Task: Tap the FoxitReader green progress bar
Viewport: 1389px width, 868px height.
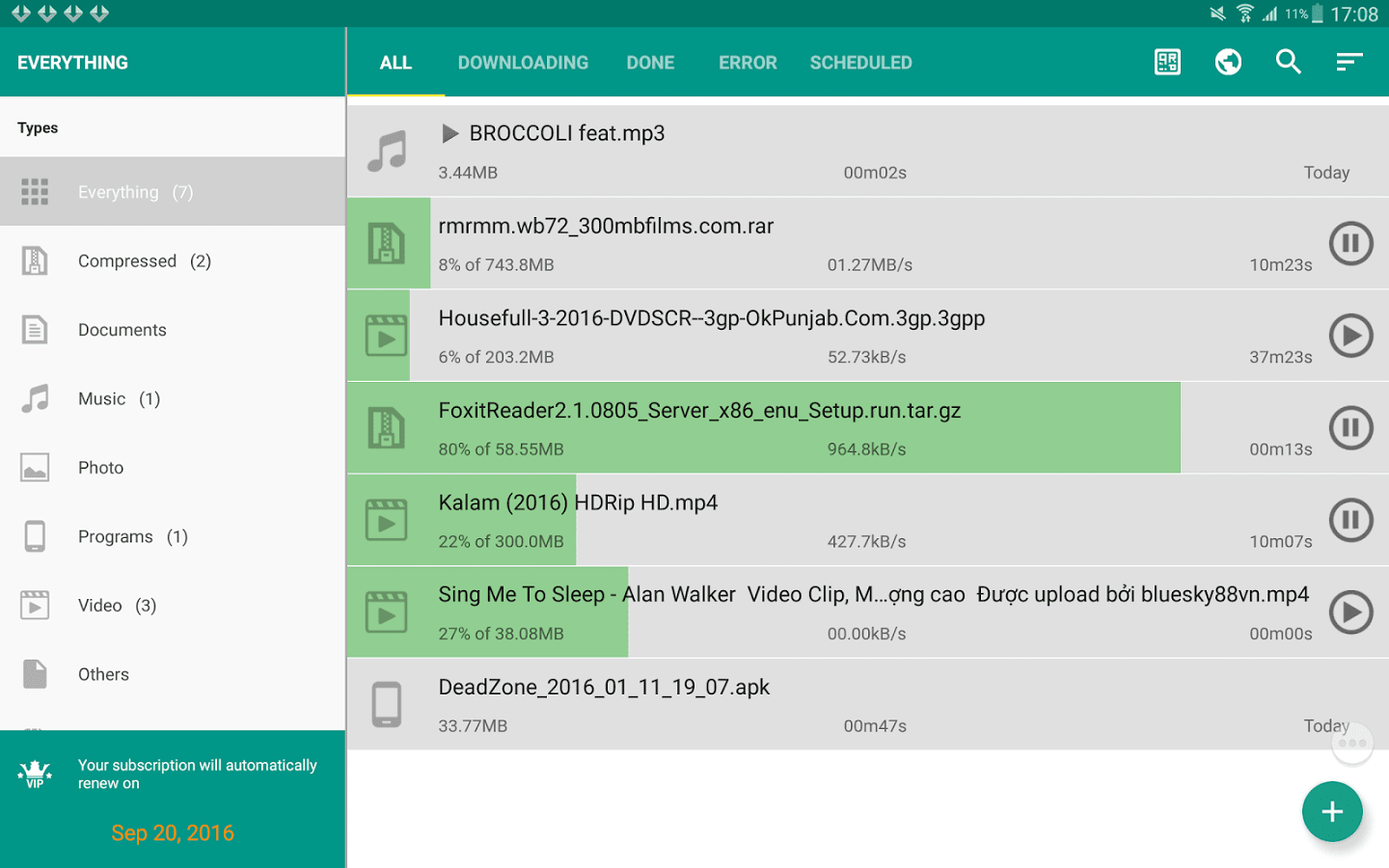Action: click(x=764, y=427)
